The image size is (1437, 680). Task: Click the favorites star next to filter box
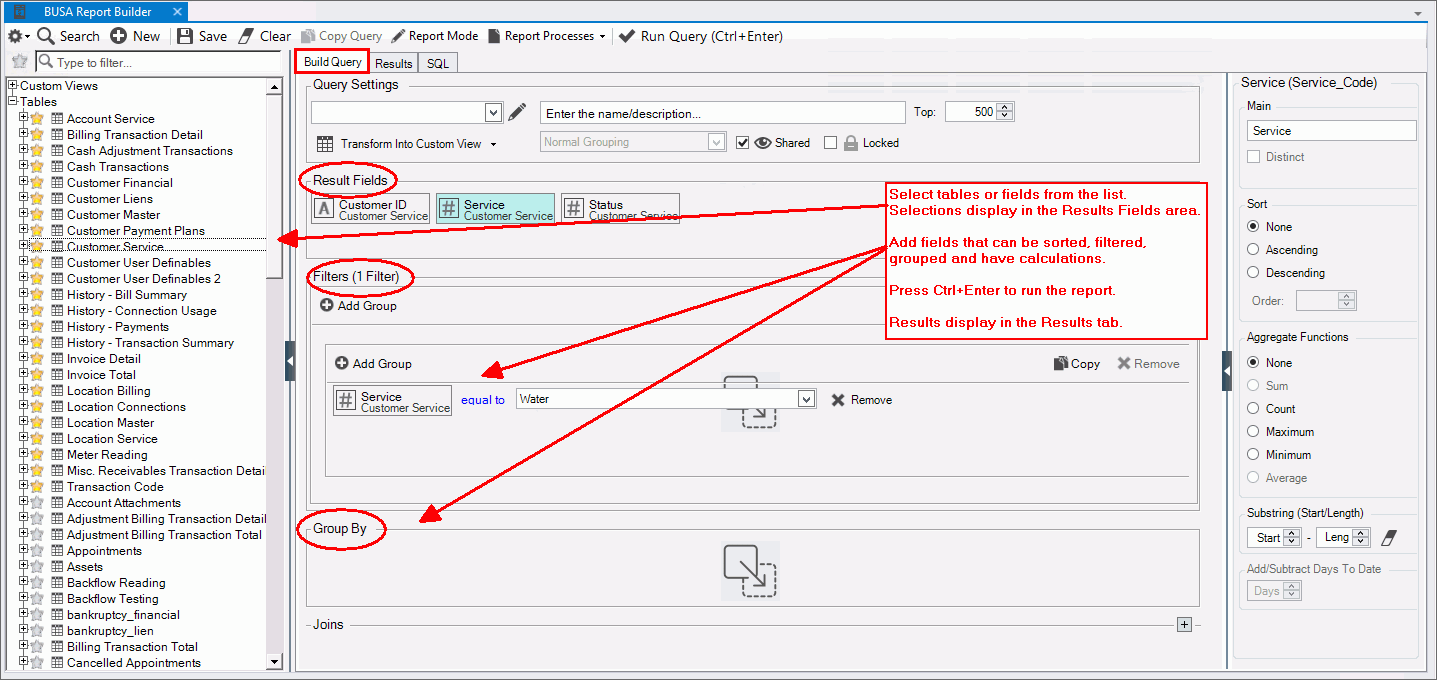click(19, 62)
